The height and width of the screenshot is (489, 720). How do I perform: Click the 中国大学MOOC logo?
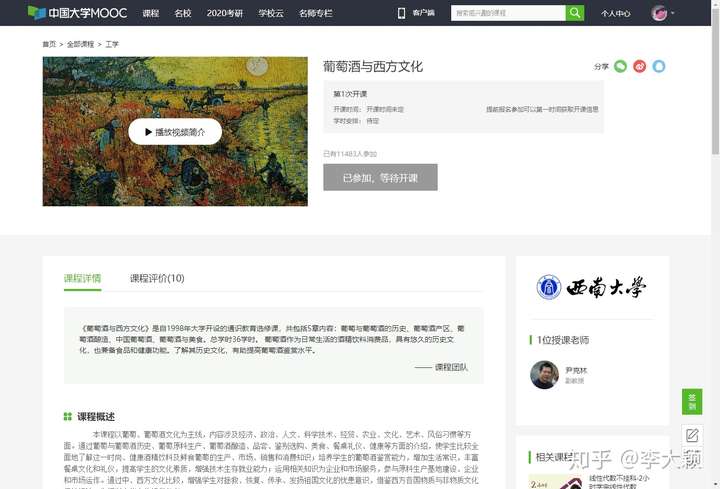[x=77, y=13]
